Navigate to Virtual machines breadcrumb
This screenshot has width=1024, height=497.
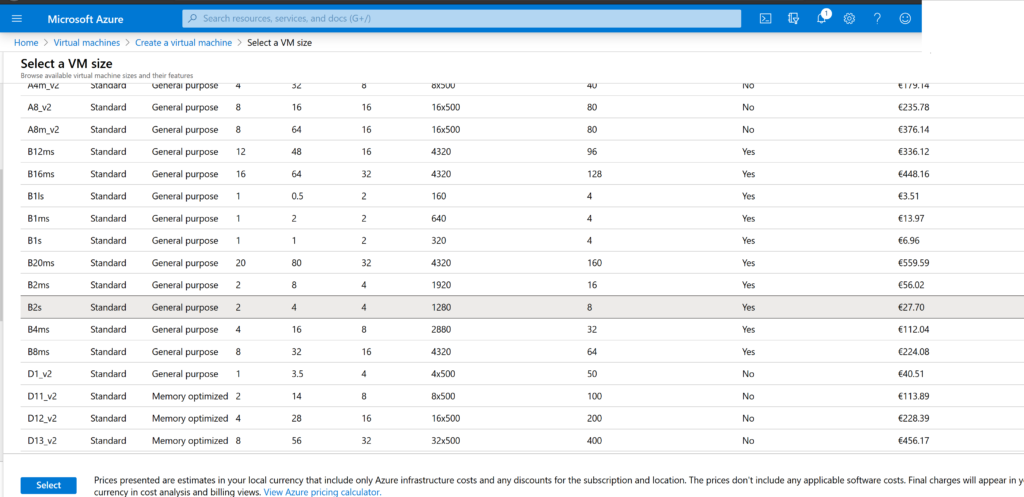click(85, 43)
